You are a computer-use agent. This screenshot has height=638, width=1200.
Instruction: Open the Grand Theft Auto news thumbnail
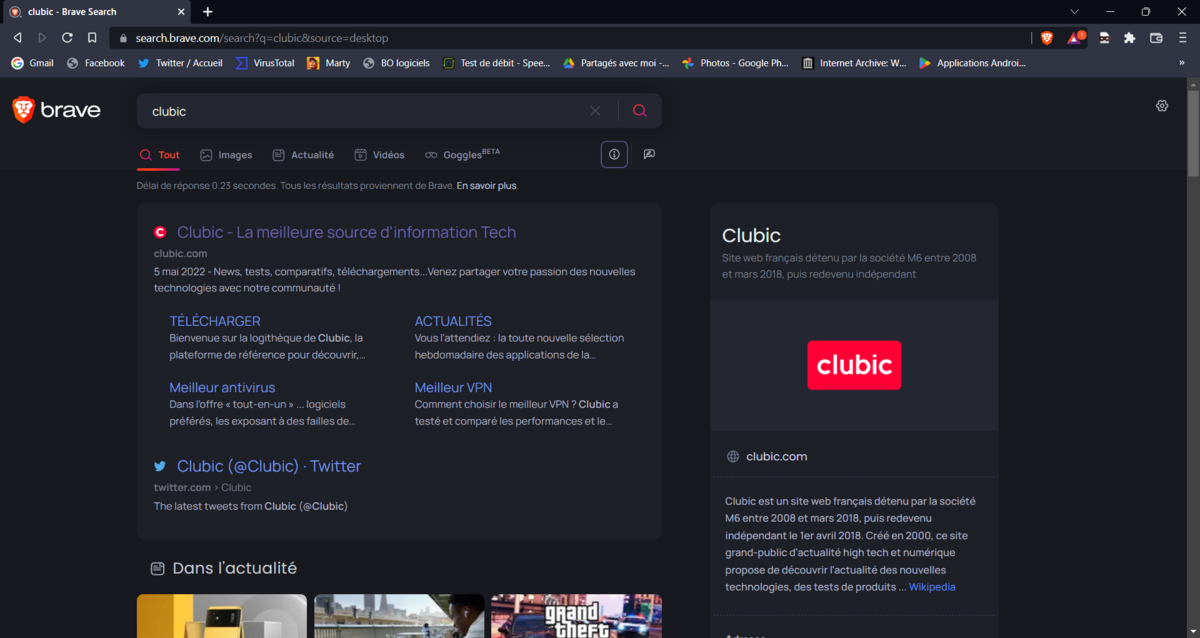tap(576, 616)
